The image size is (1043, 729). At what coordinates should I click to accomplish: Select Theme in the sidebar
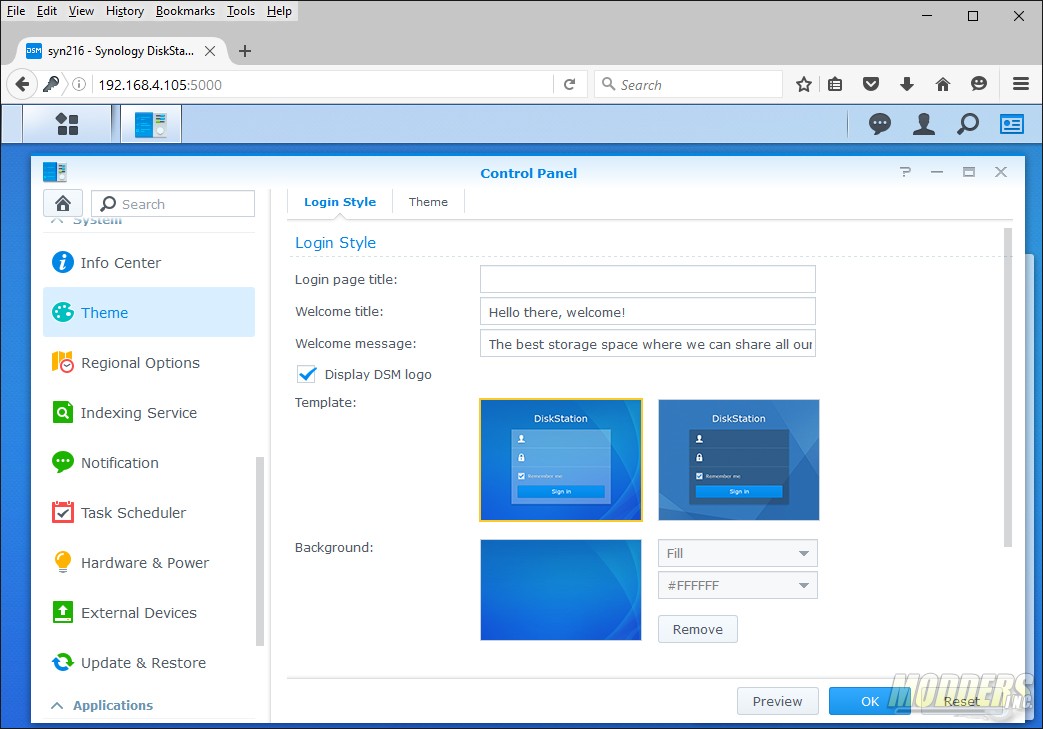[149, 313]
